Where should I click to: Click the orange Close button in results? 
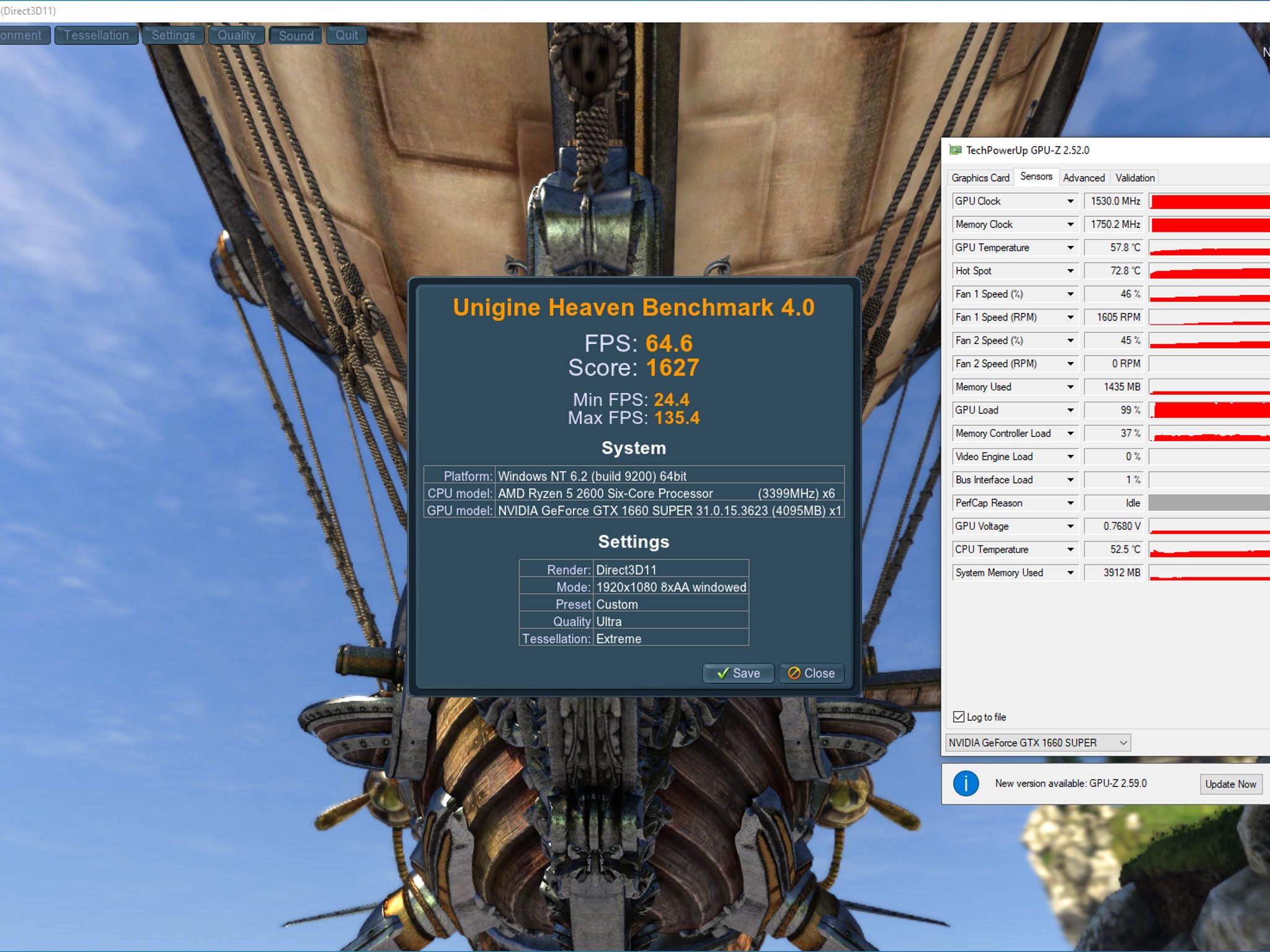click(x=811, y=673)
